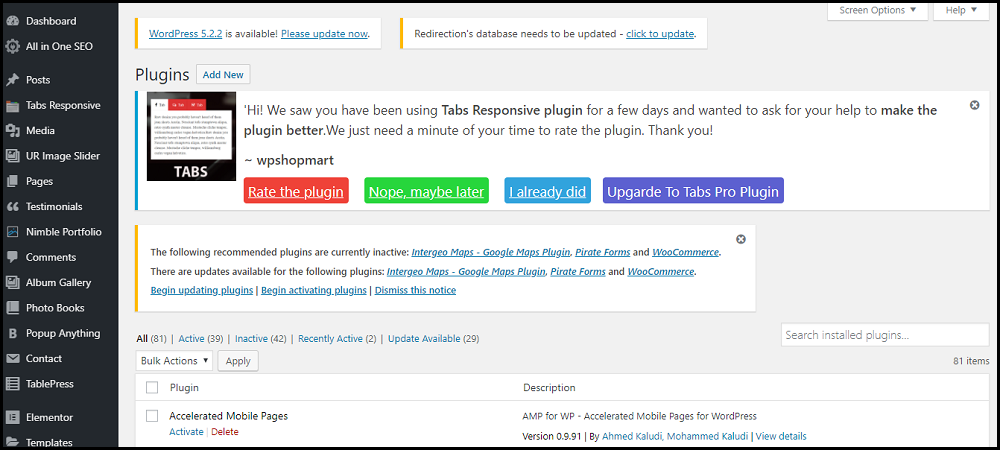
Task: Click the Testimonials quote icon
Action: pos(12,207)
